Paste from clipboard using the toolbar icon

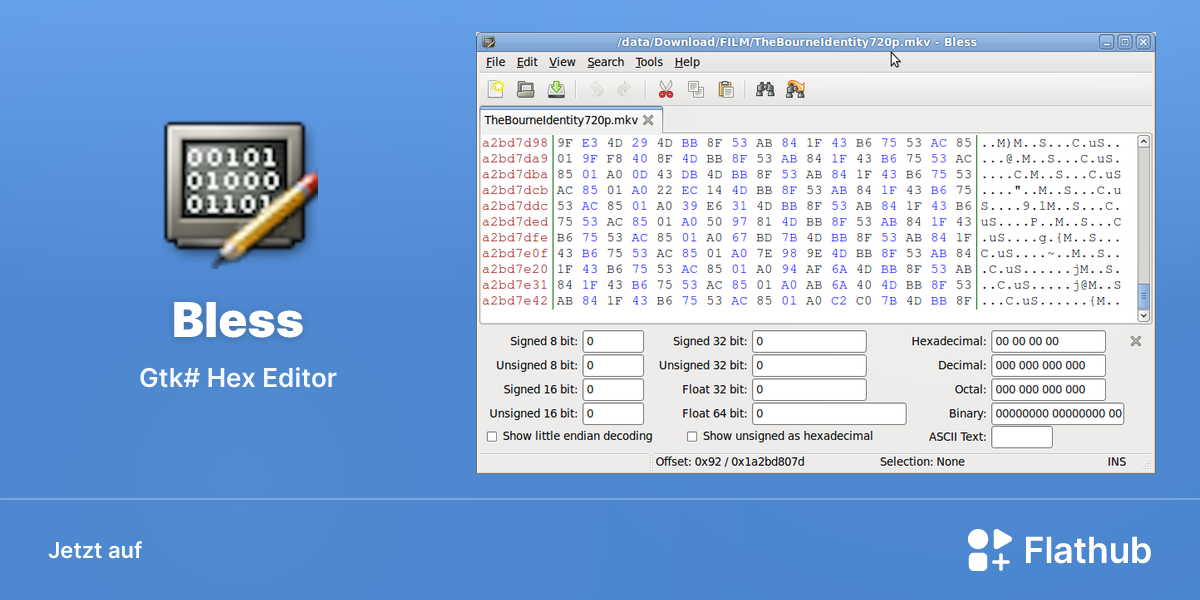click(726, 89)
